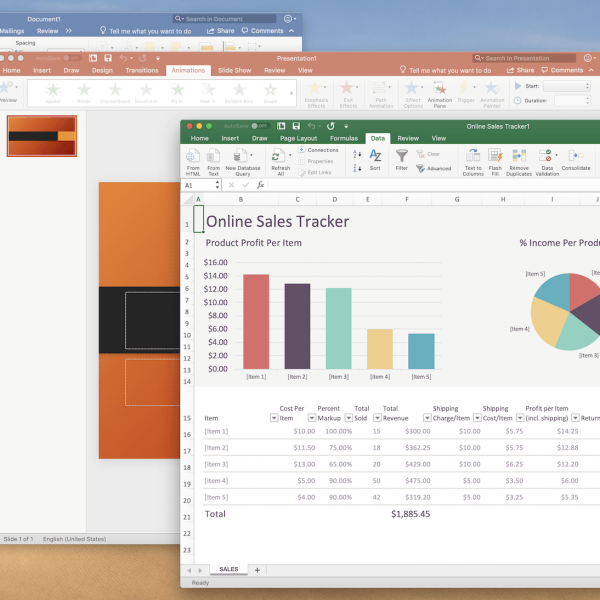Click Refresh All icon in Excel
The height and width of the screenshot is (600, 600).
[x=278, y=156]
